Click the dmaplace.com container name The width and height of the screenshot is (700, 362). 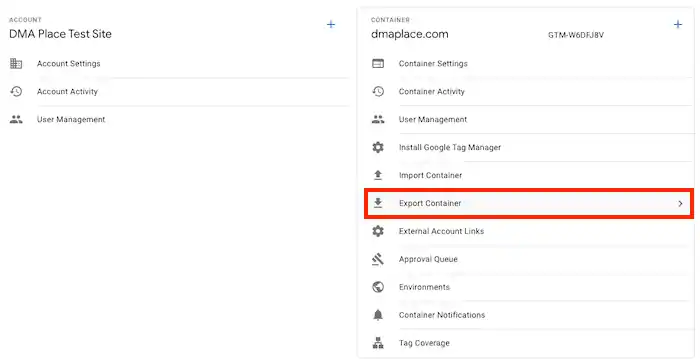tap(409, 34)
